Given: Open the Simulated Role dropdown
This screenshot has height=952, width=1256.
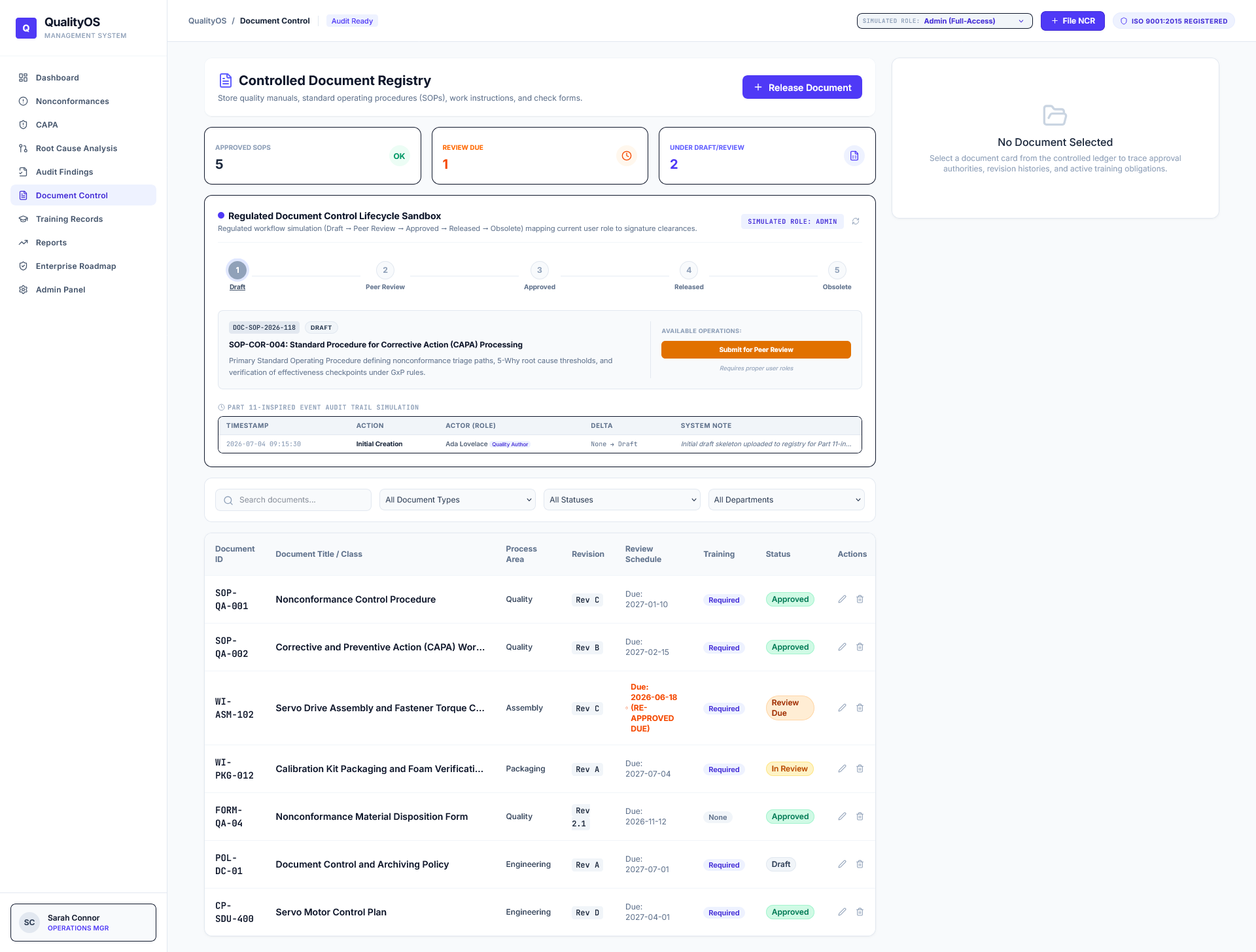Looking at the screenshot, I should pos(945,21).
